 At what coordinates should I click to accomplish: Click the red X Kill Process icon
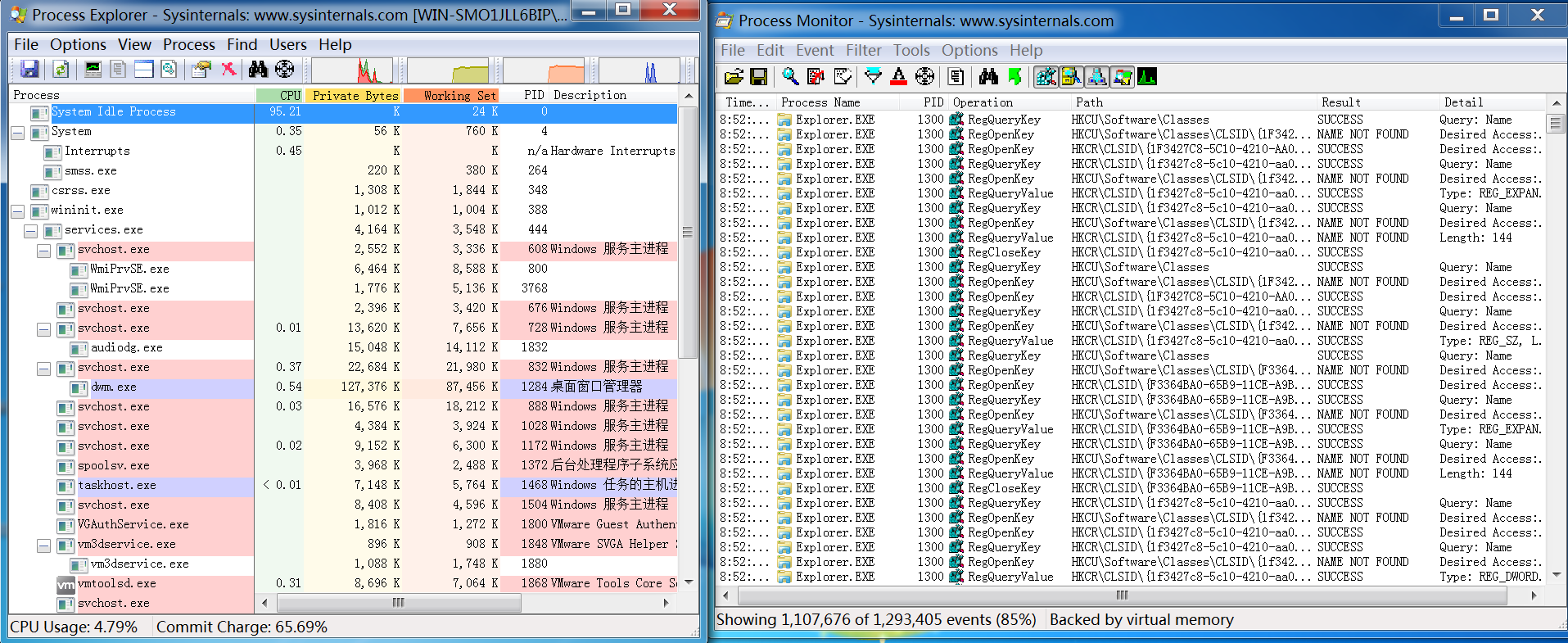(x=229, y=70)
